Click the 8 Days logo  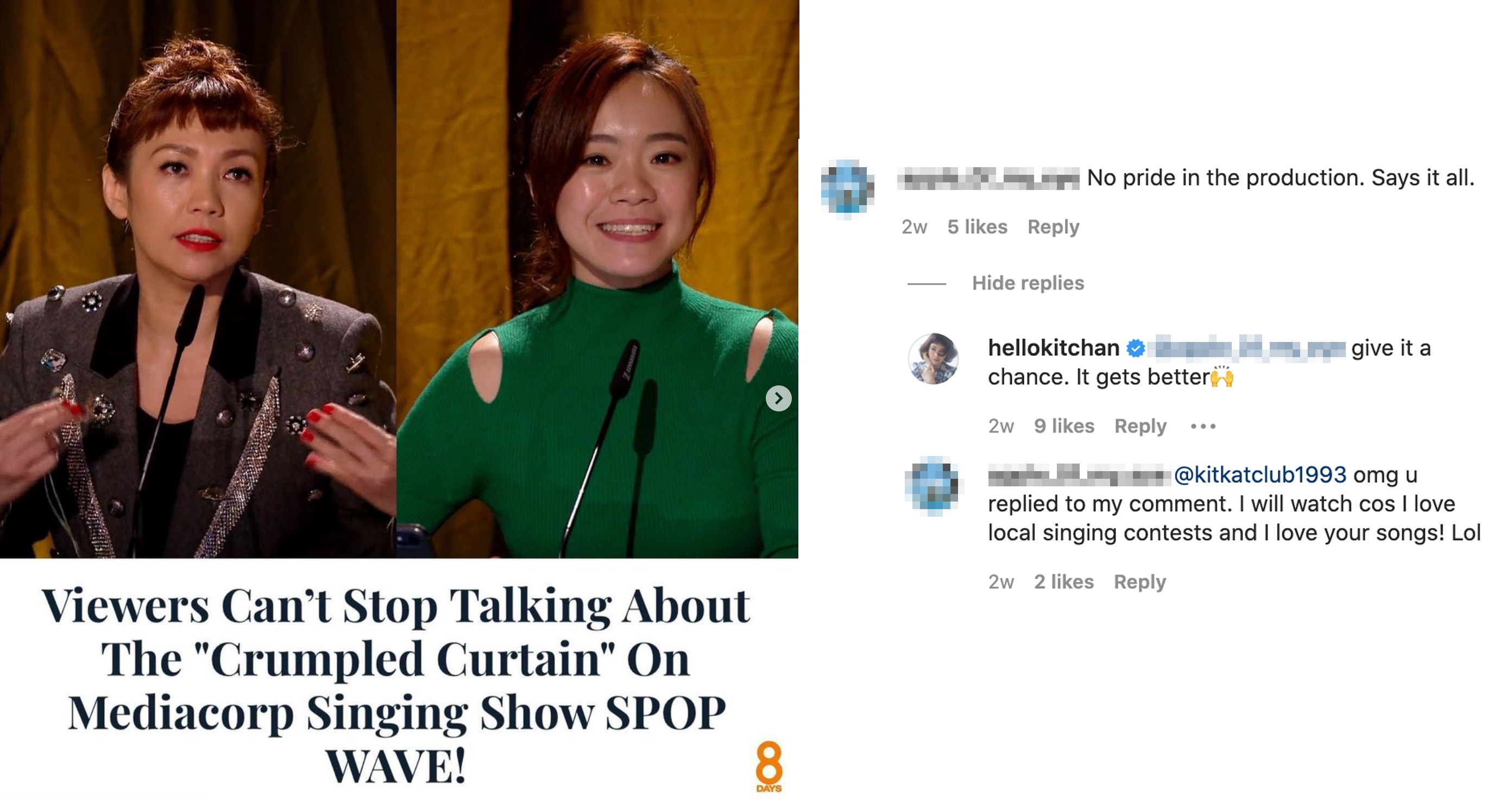[769, 767]
